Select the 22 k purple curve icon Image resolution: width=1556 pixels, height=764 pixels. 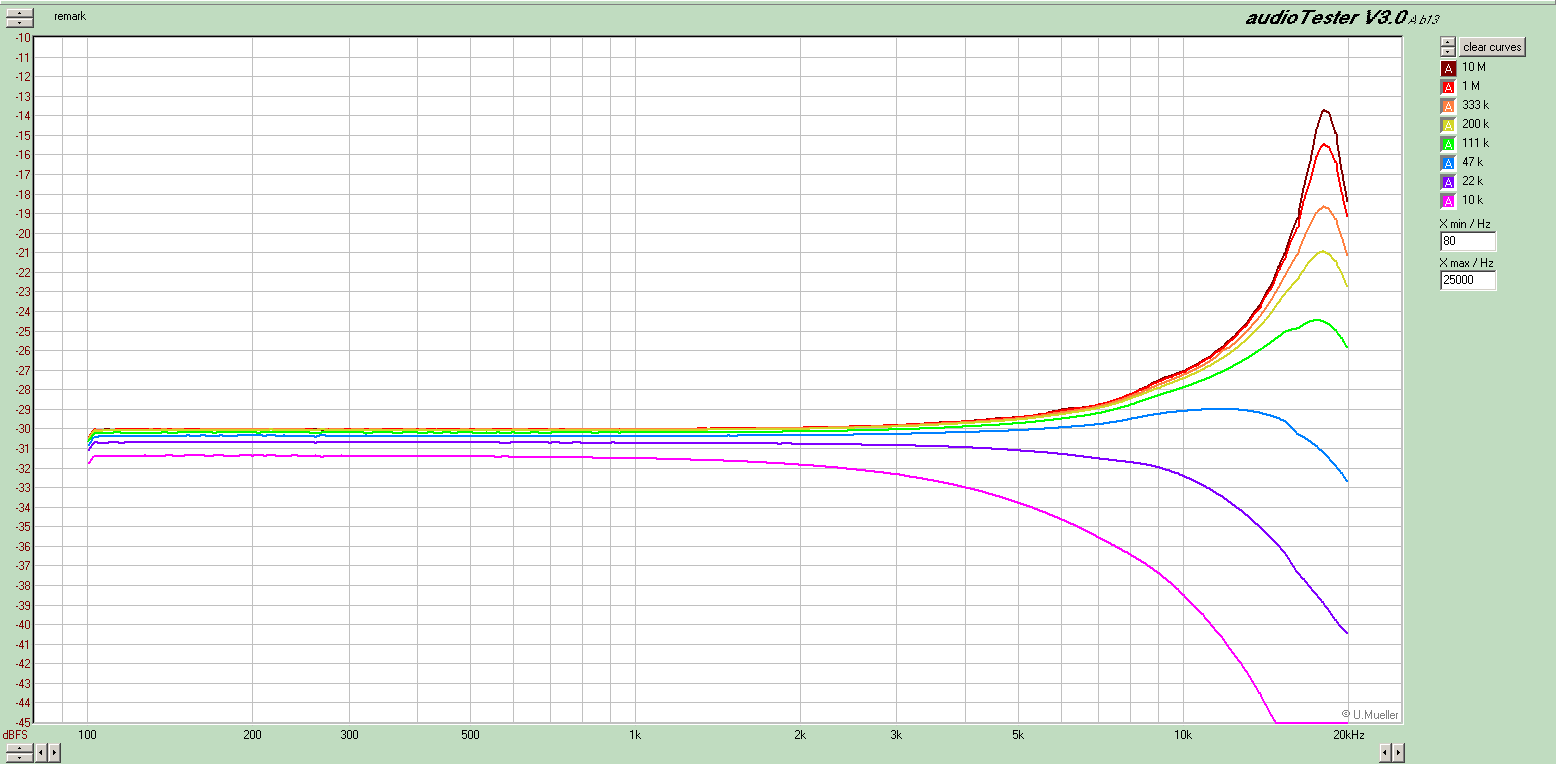pos(1448,181)
